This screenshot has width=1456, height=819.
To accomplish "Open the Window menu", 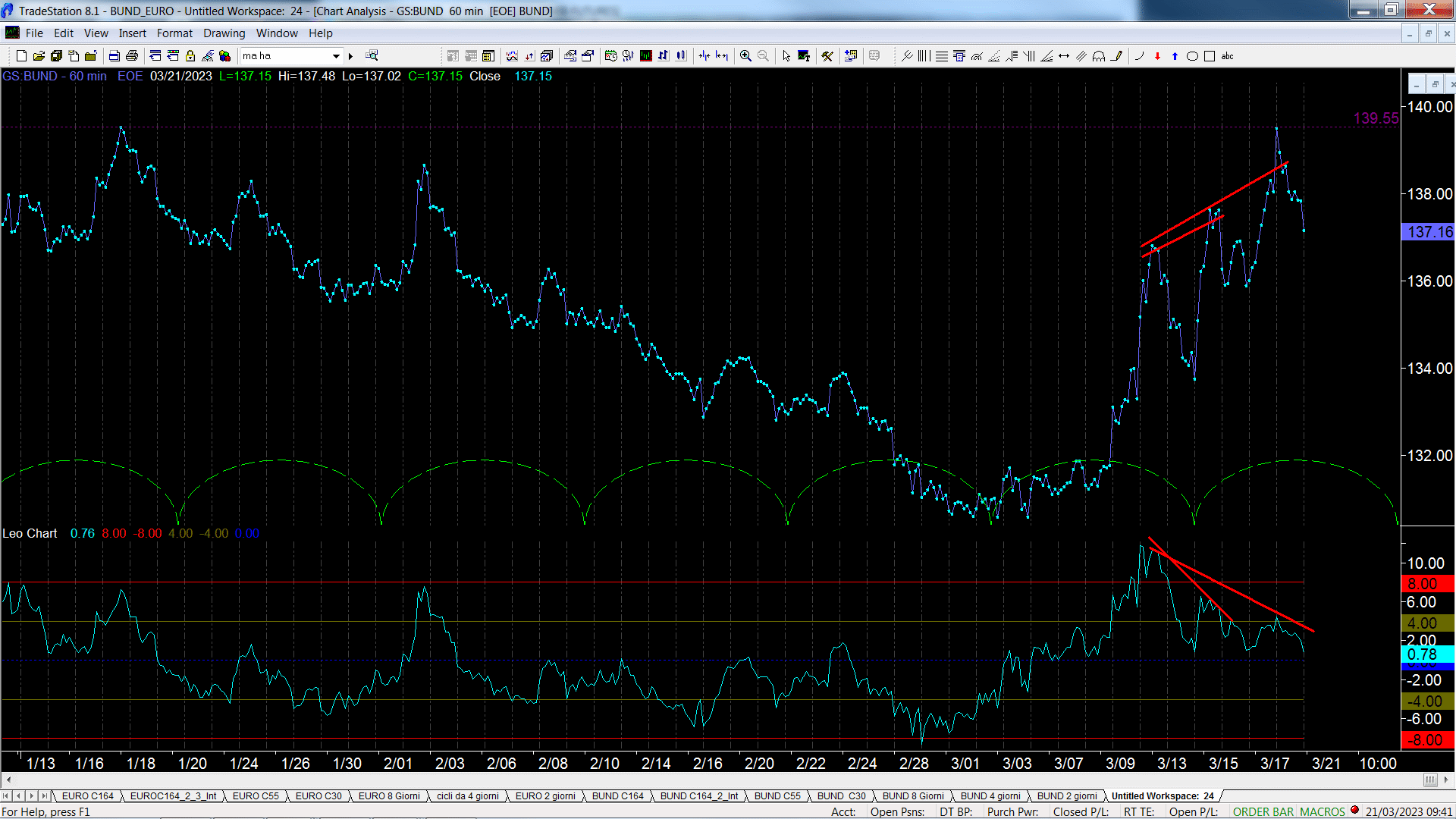I will 277,33.
